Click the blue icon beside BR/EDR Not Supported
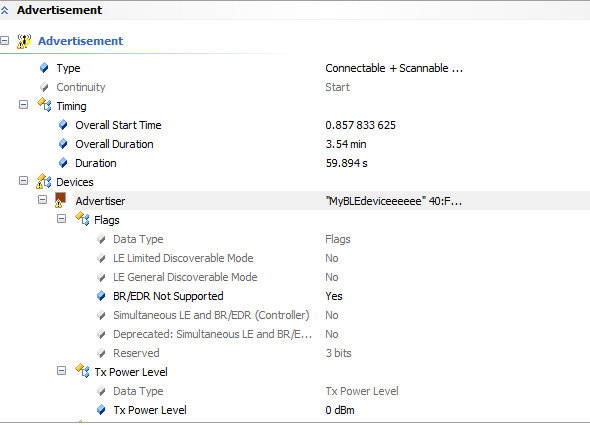590x425 pixels. click(101, 296)
